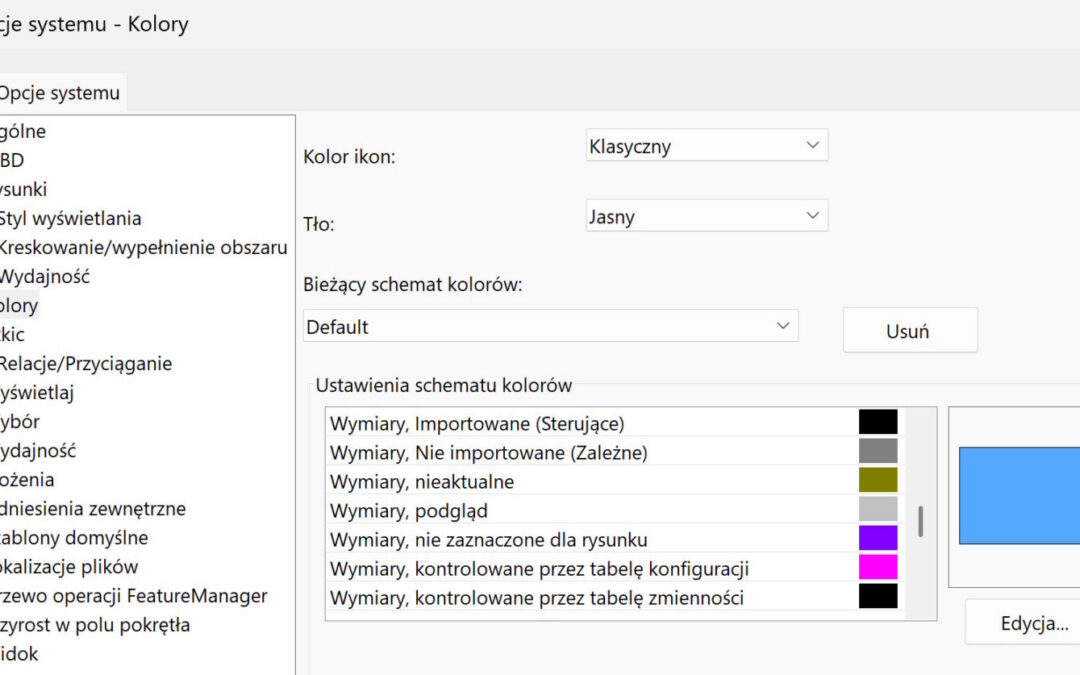The height and width of the screenshot is (675, 1080).
Task: Click the color list scrollbar thumb
Action: [920, 521]
